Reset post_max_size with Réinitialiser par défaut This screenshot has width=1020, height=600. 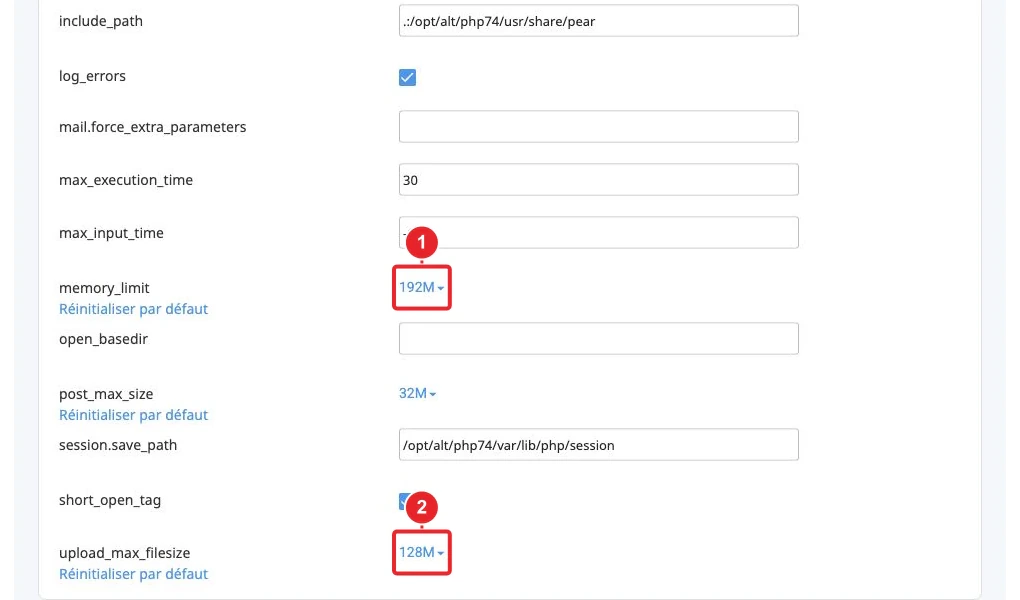point(133,415)
